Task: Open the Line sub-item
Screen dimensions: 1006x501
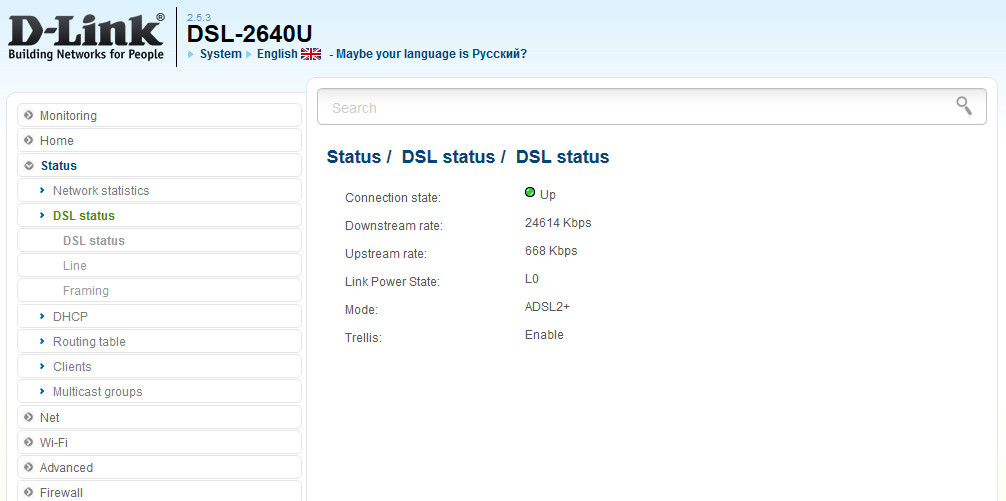Action: pyautogui.click(x=159, y=266)
